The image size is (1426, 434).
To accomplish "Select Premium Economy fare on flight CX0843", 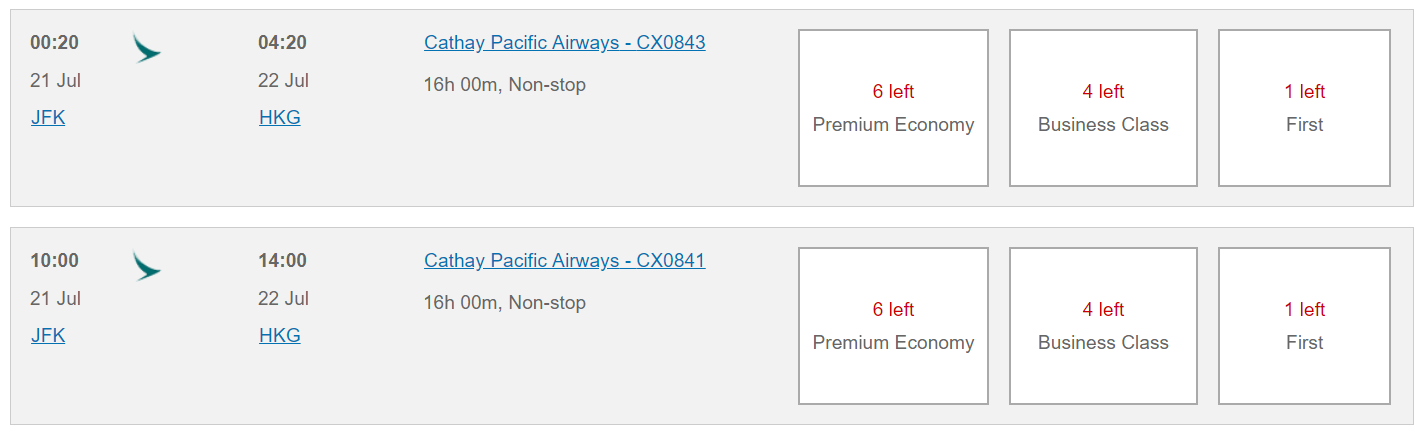I will click(893, 108).
